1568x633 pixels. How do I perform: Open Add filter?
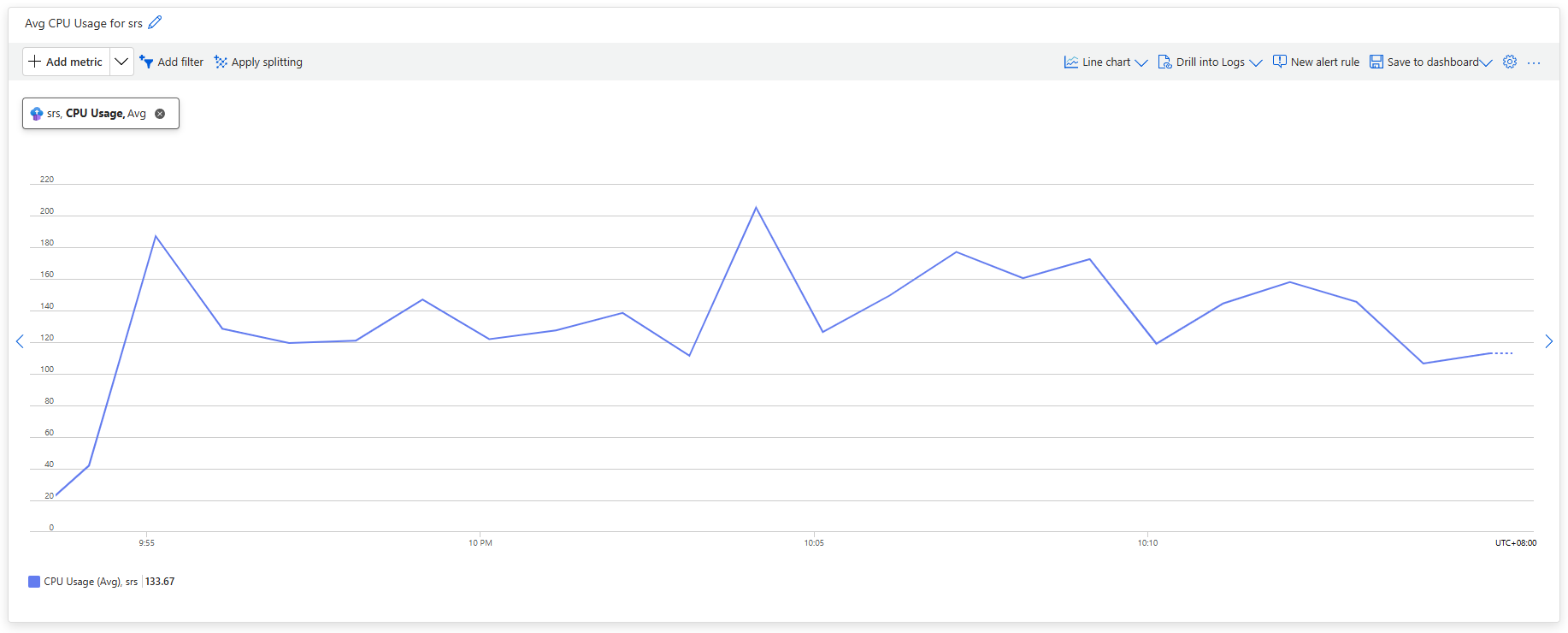172,62
